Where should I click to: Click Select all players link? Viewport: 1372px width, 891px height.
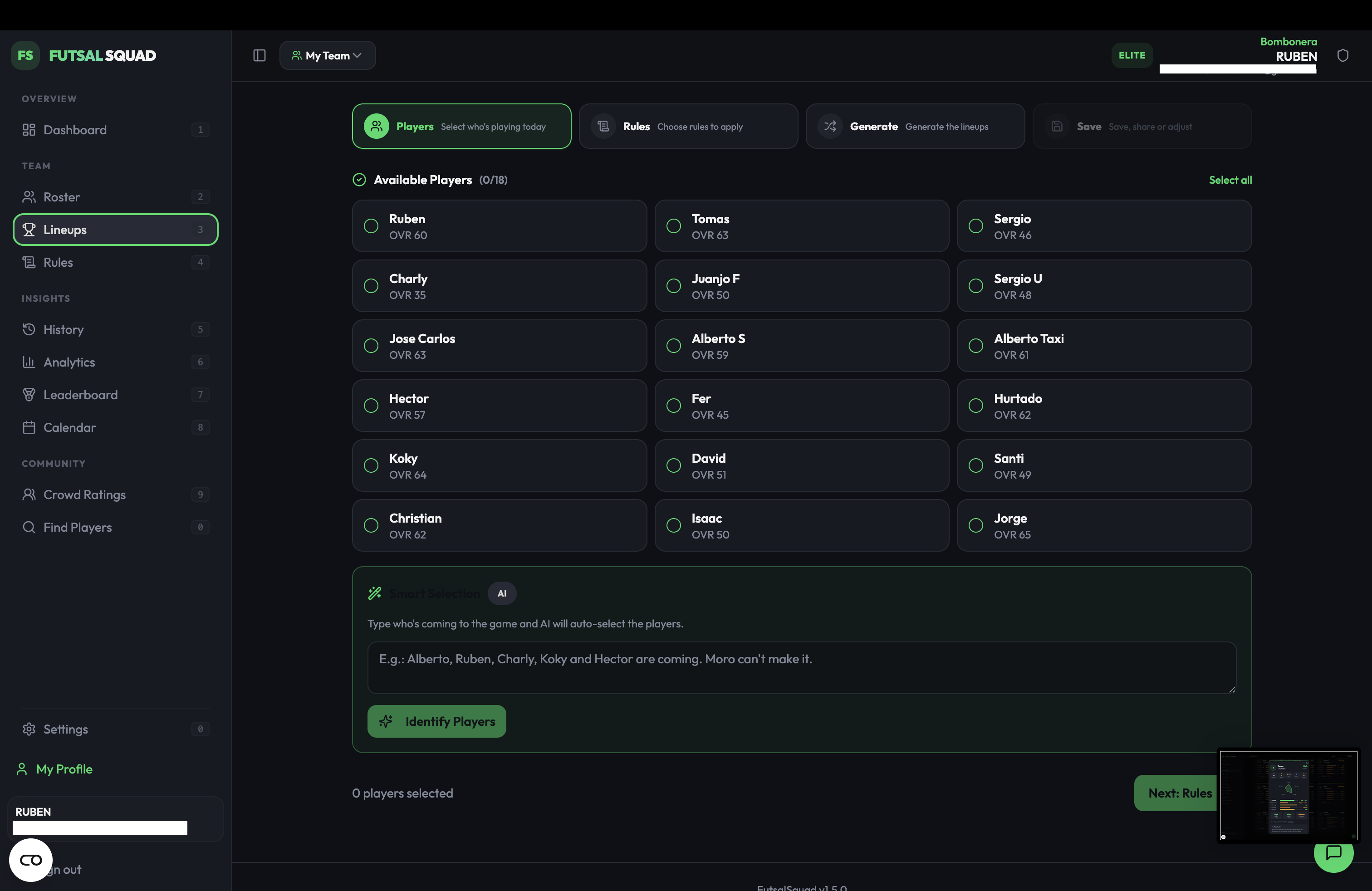click(x=1230, y=180)
